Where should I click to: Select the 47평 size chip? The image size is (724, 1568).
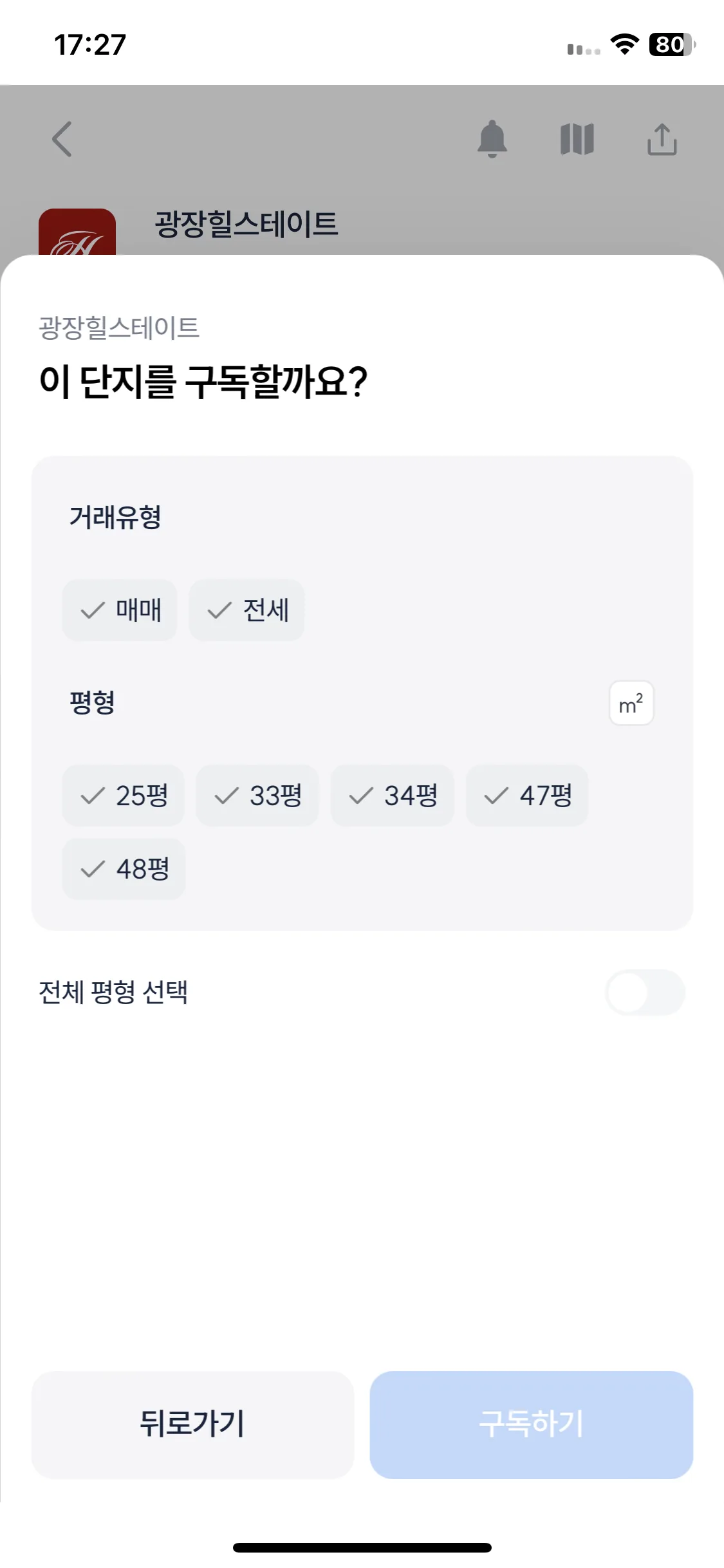(527, 796)
